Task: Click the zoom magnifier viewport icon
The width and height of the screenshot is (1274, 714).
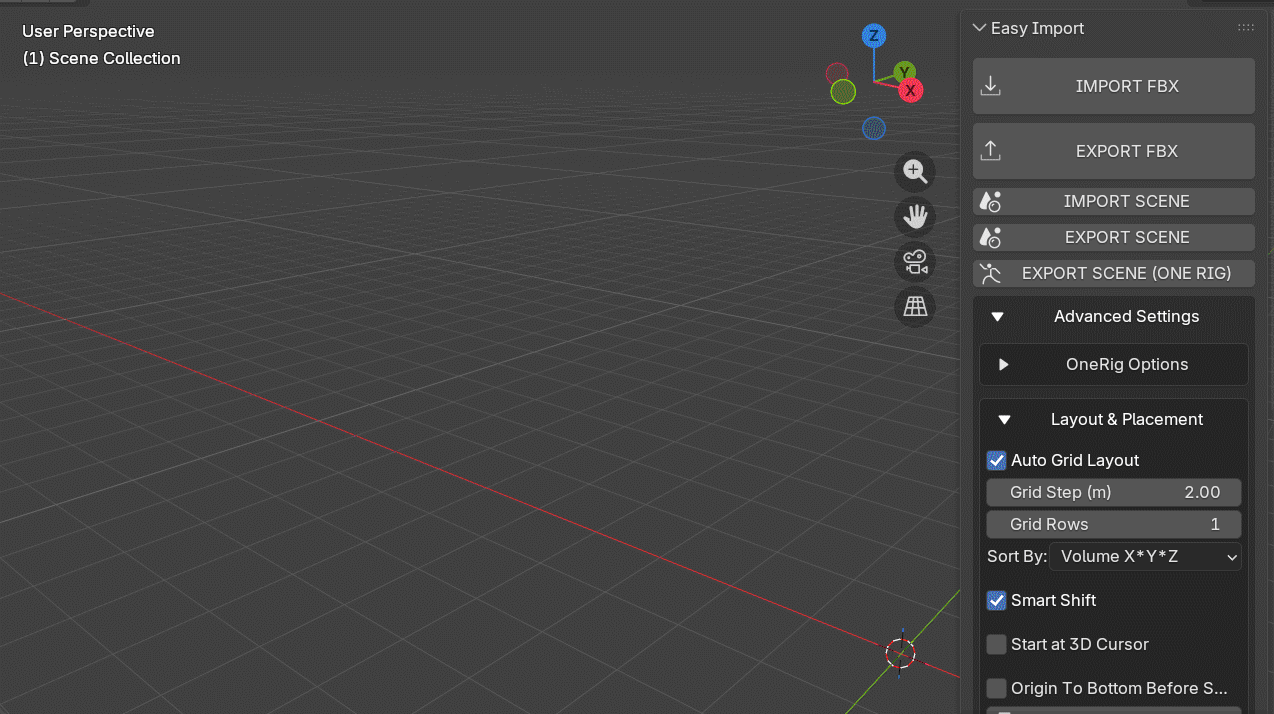Action: (914, 171)
